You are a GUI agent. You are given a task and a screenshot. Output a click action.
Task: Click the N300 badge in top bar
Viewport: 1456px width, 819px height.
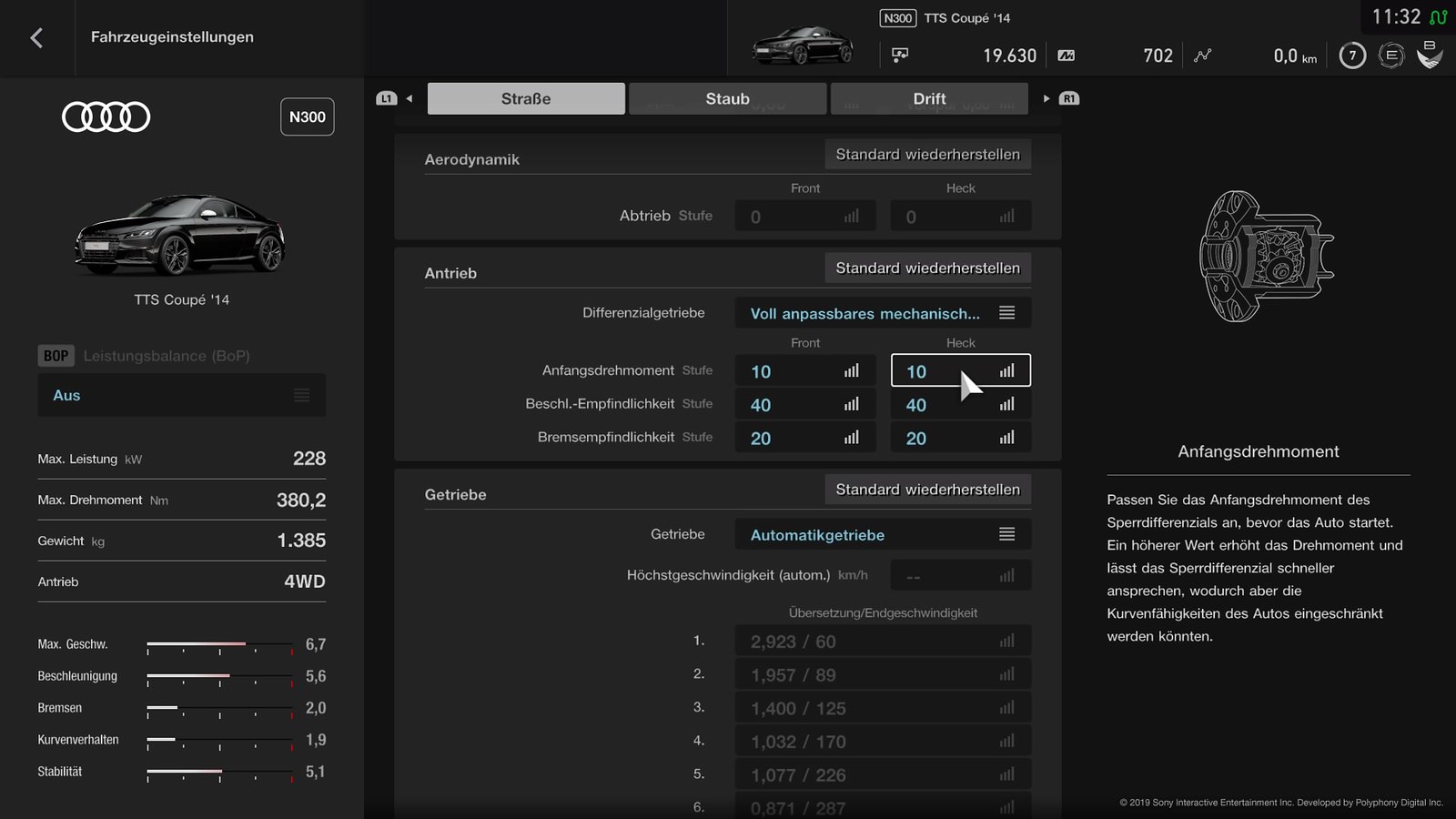pos(898,18)
